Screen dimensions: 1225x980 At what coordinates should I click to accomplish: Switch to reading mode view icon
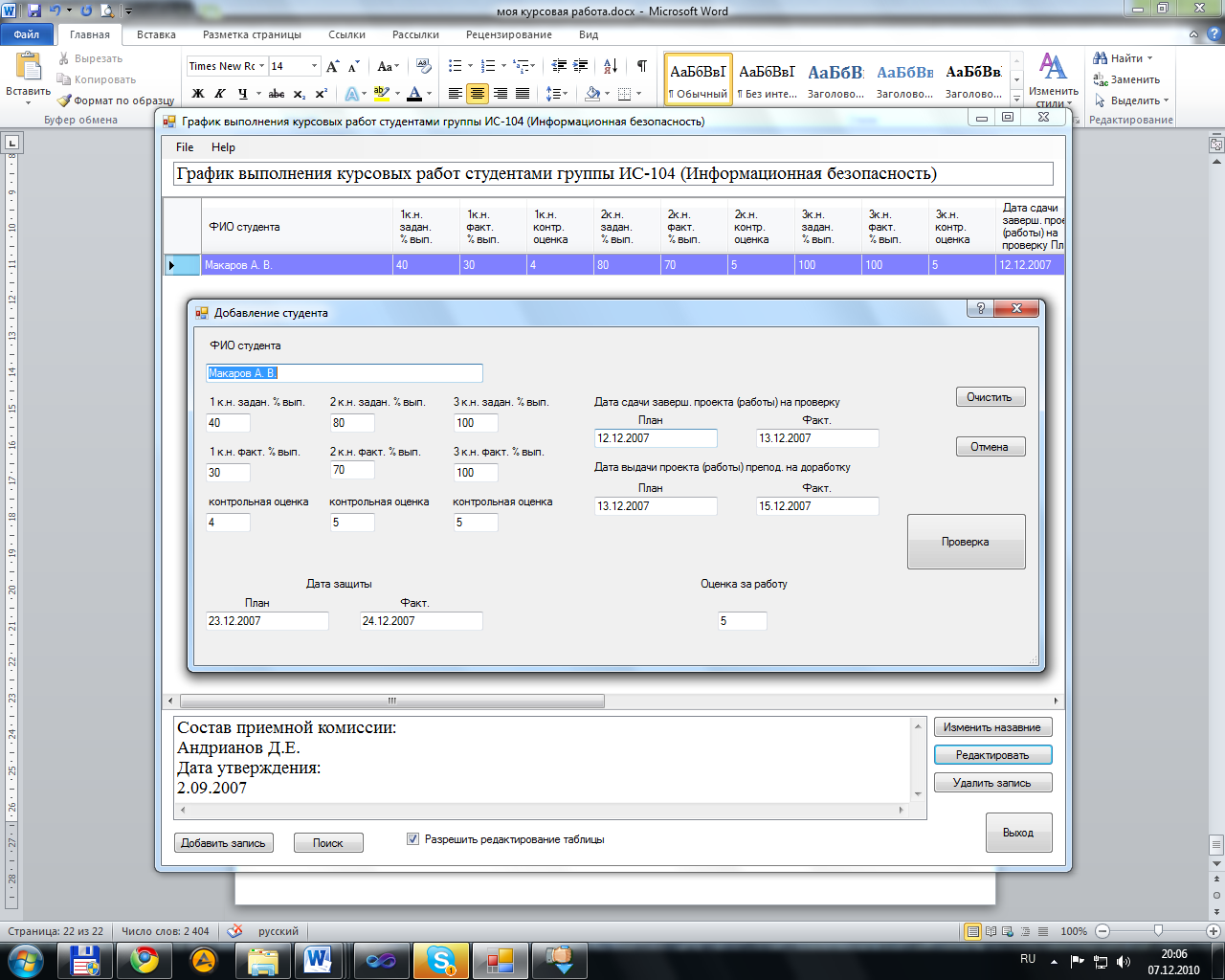(x=991, y=931)
